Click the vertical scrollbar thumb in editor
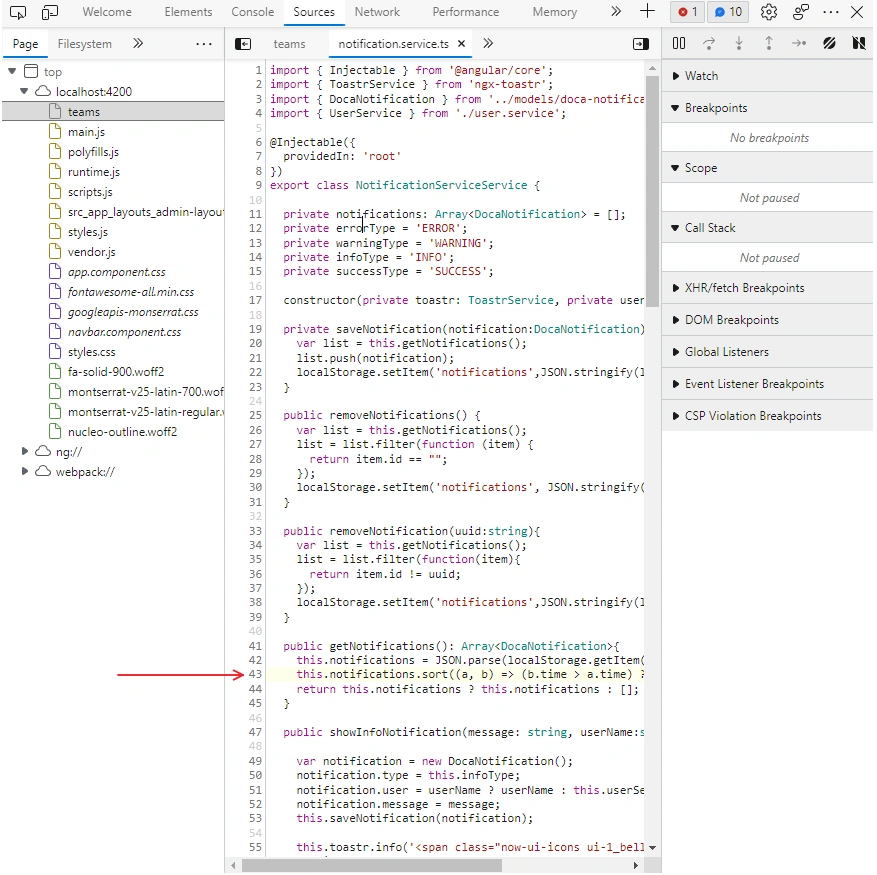Screen dimensions: 877x875 click(x=652, y=189)
